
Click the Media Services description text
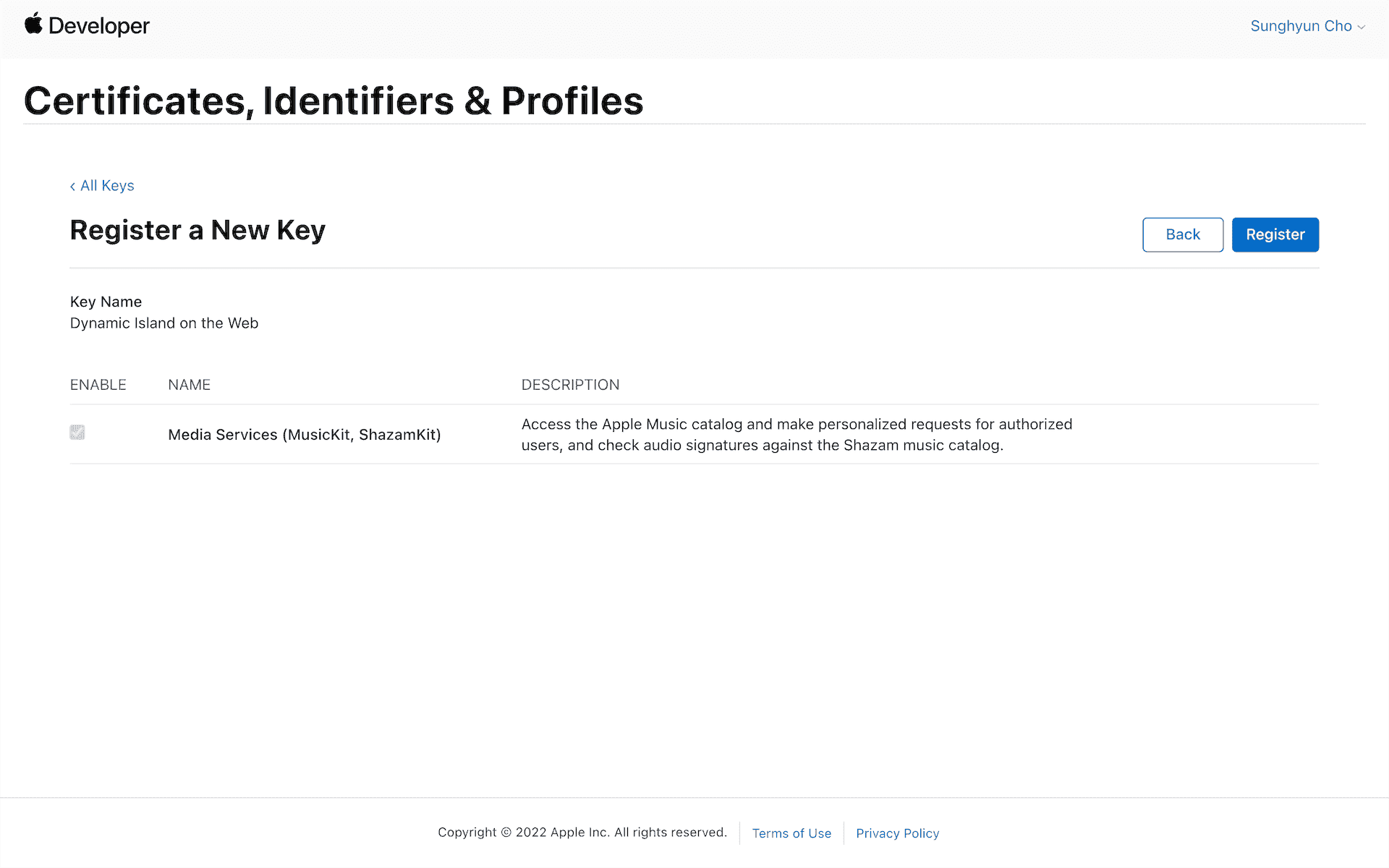pyautogui.click(x=796, y=435)
